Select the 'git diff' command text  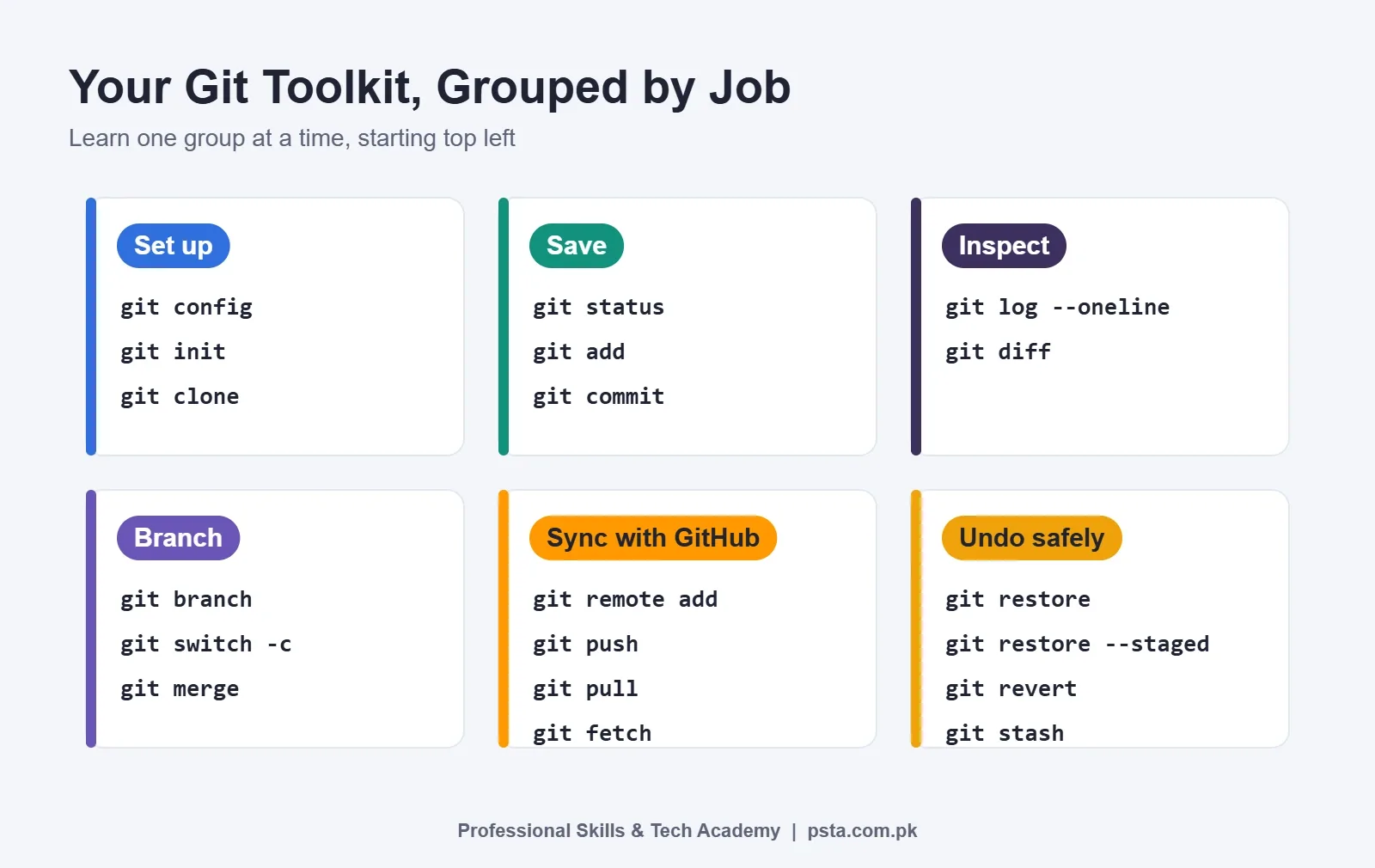pos(998,352)
